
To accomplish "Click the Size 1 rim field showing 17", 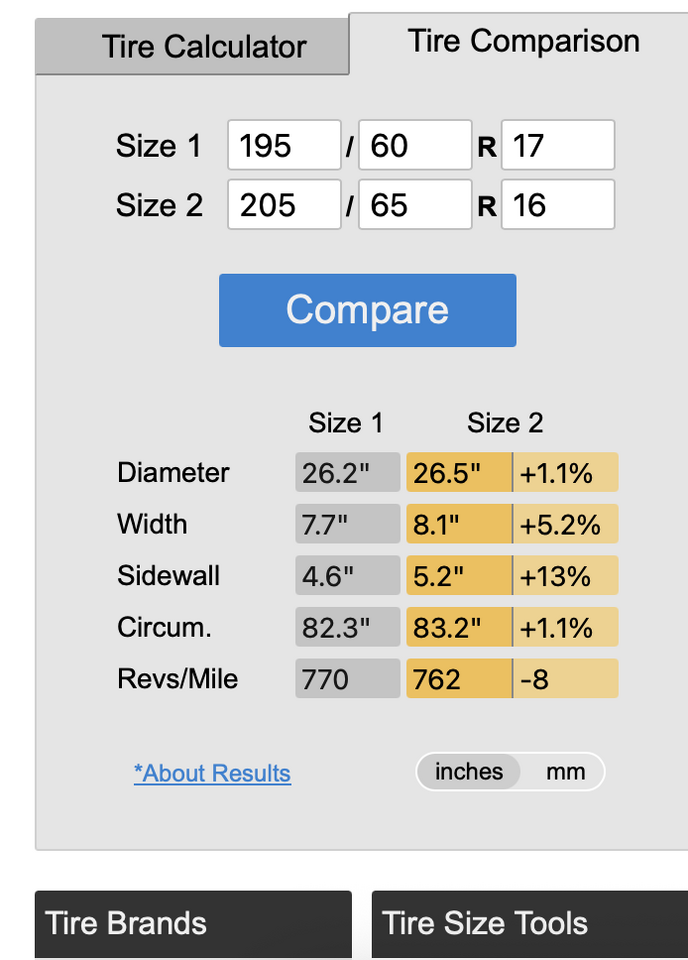I will [x=557, y=146].
